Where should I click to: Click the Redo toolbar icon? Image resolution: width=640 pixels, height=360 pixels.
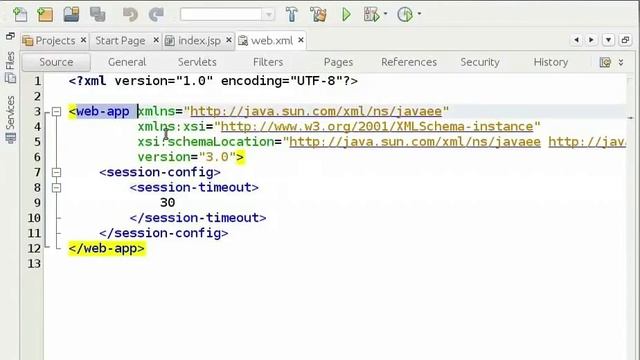tap(156, 14)
